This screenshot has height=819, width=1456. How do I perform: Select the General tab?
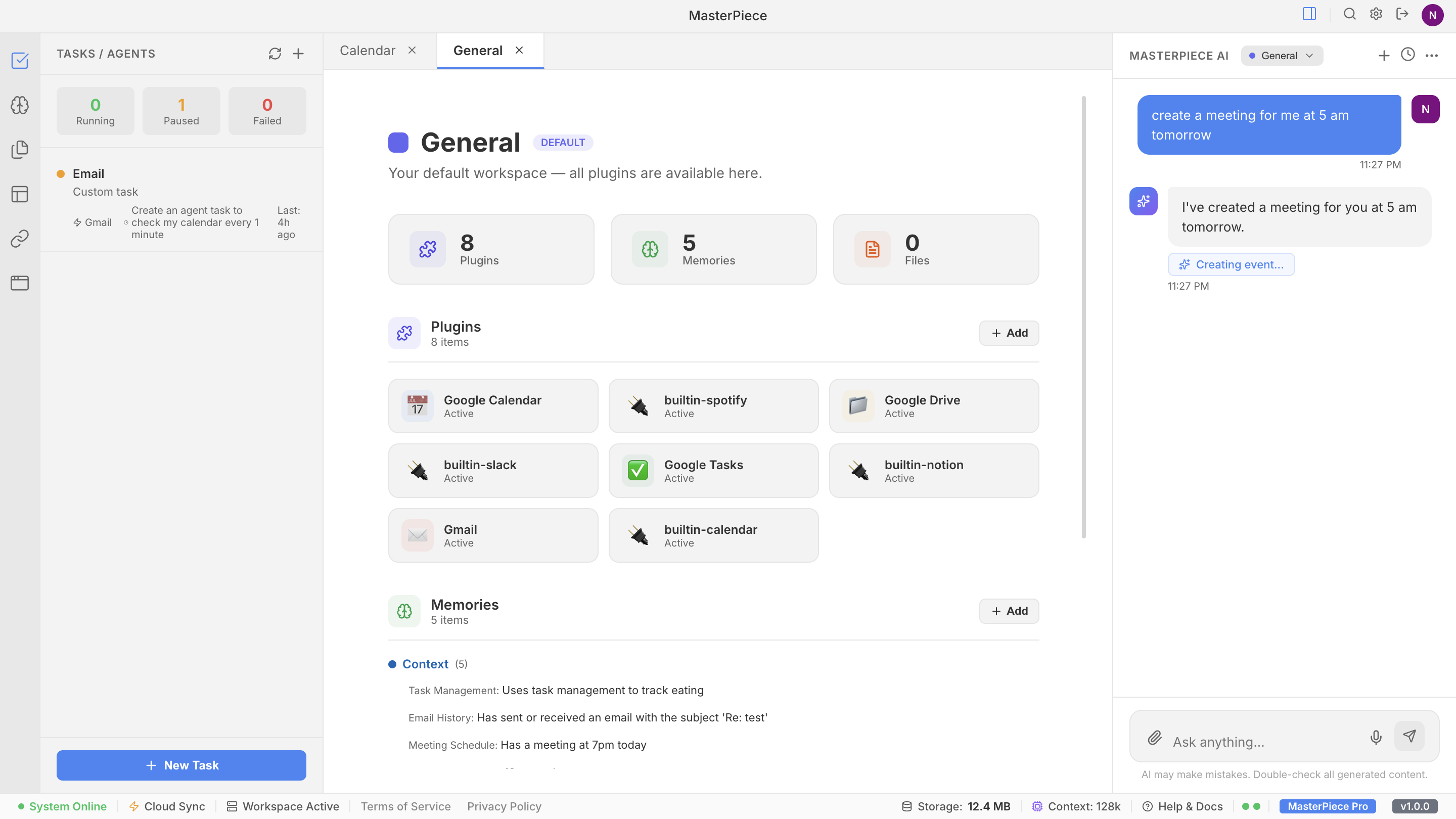478,51
